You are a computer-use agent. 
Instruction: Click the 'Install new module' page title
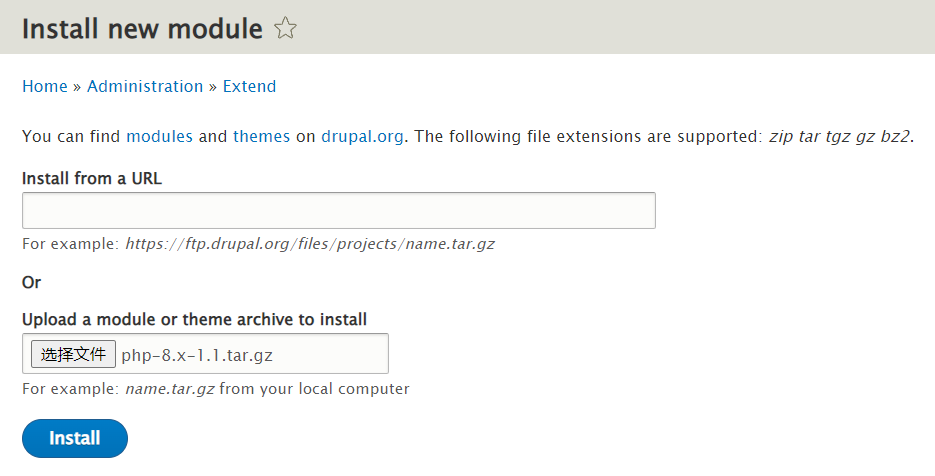142,29
